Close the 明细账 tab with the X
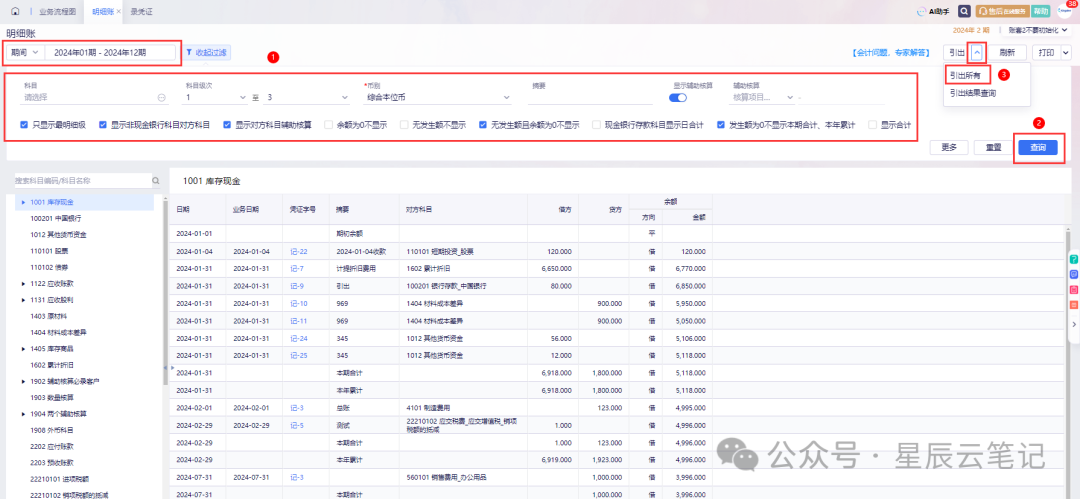1080x499 pixels. pyautogui.click(x=118, y=12)
